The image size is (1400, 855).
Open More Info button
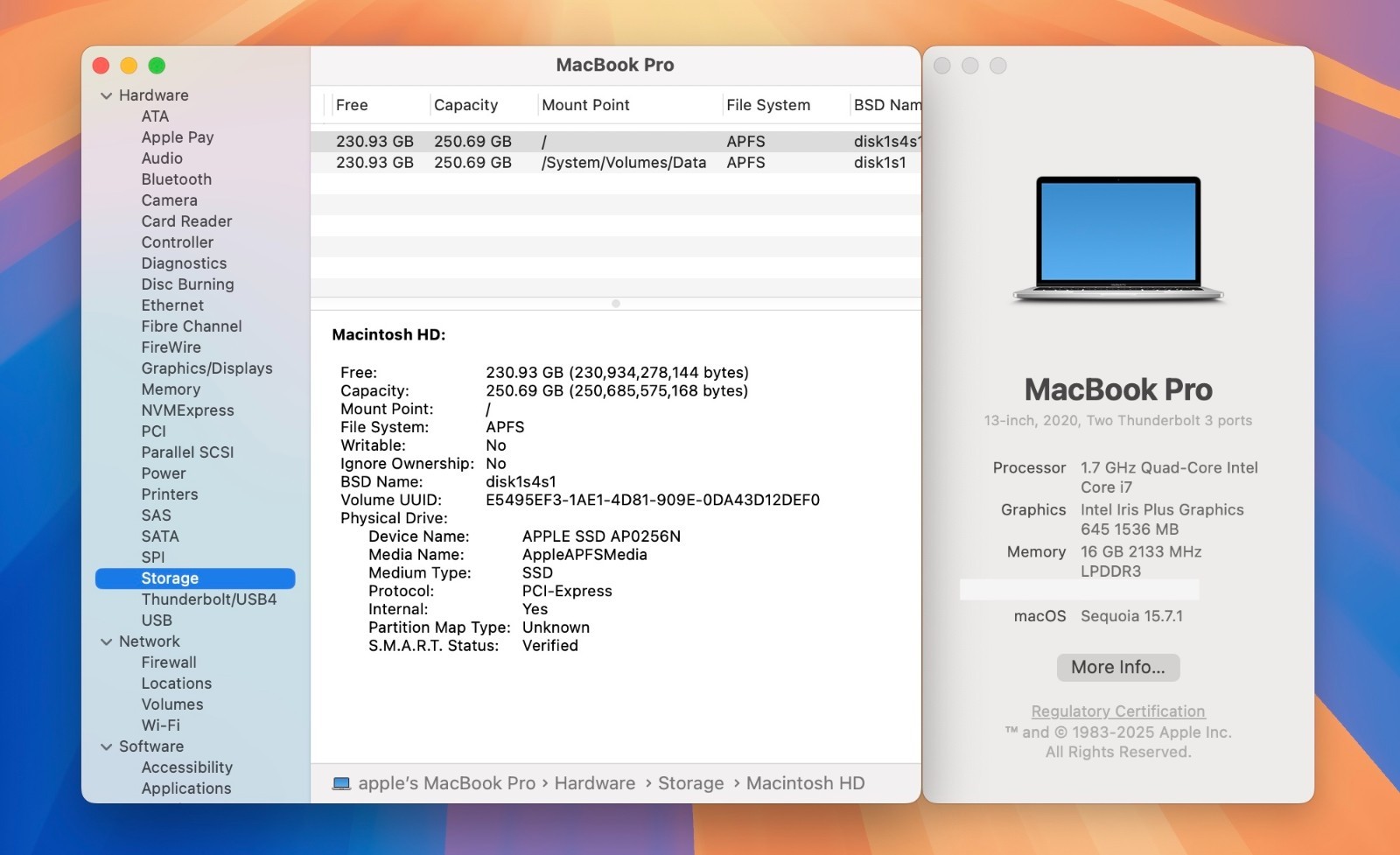coord(1117,667)
